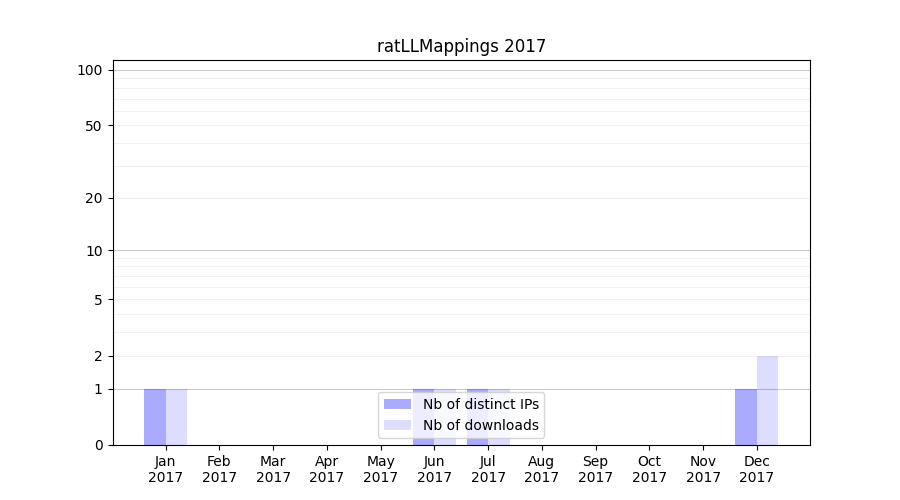Select the 'Nb of downloads' legend text
The width and height of the screenshot is (900, 500).
(481, 425)
